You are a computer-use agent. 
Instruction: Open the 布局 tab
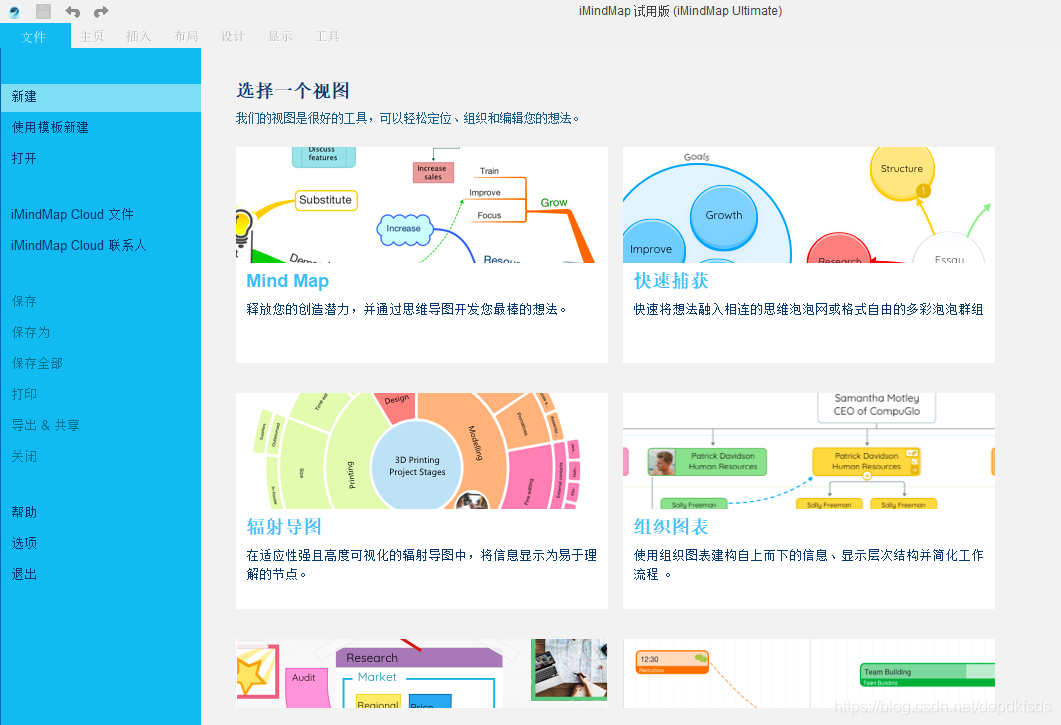click(x=186, y=37)
